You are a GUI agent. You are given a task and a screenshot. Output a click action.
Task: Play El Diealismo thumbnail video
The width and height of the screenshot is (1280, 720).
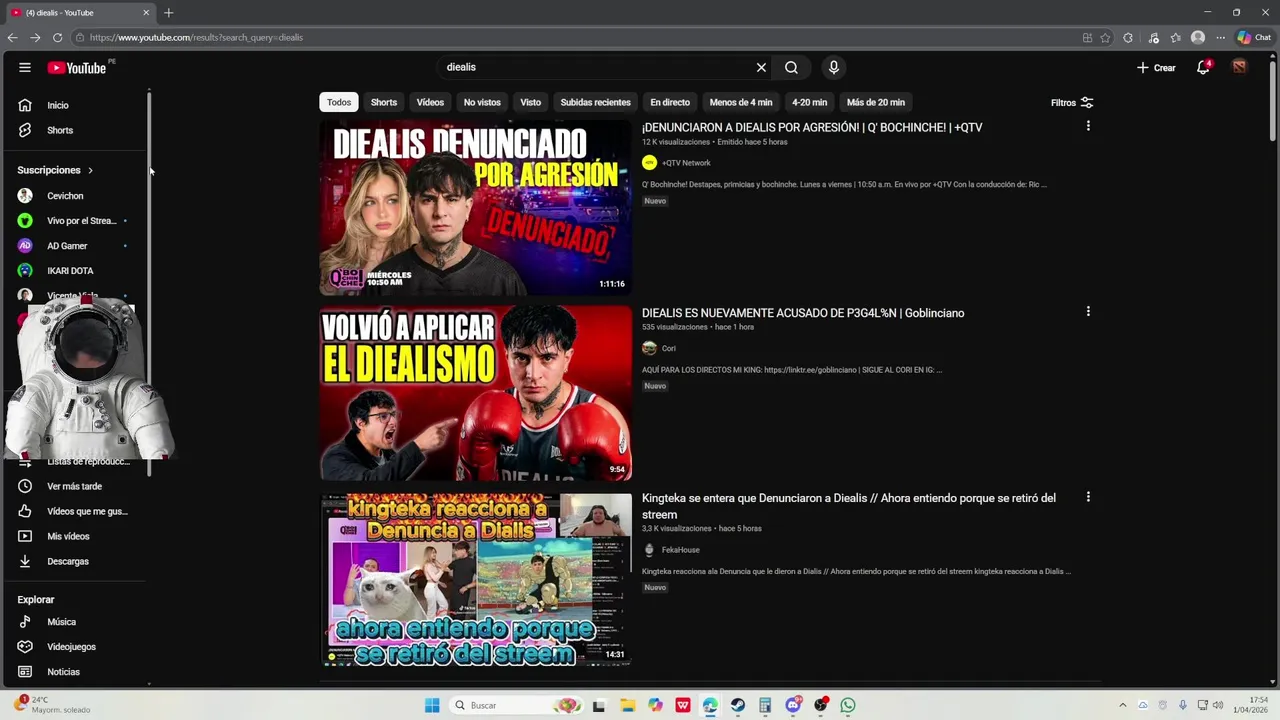tap(475, 393)
